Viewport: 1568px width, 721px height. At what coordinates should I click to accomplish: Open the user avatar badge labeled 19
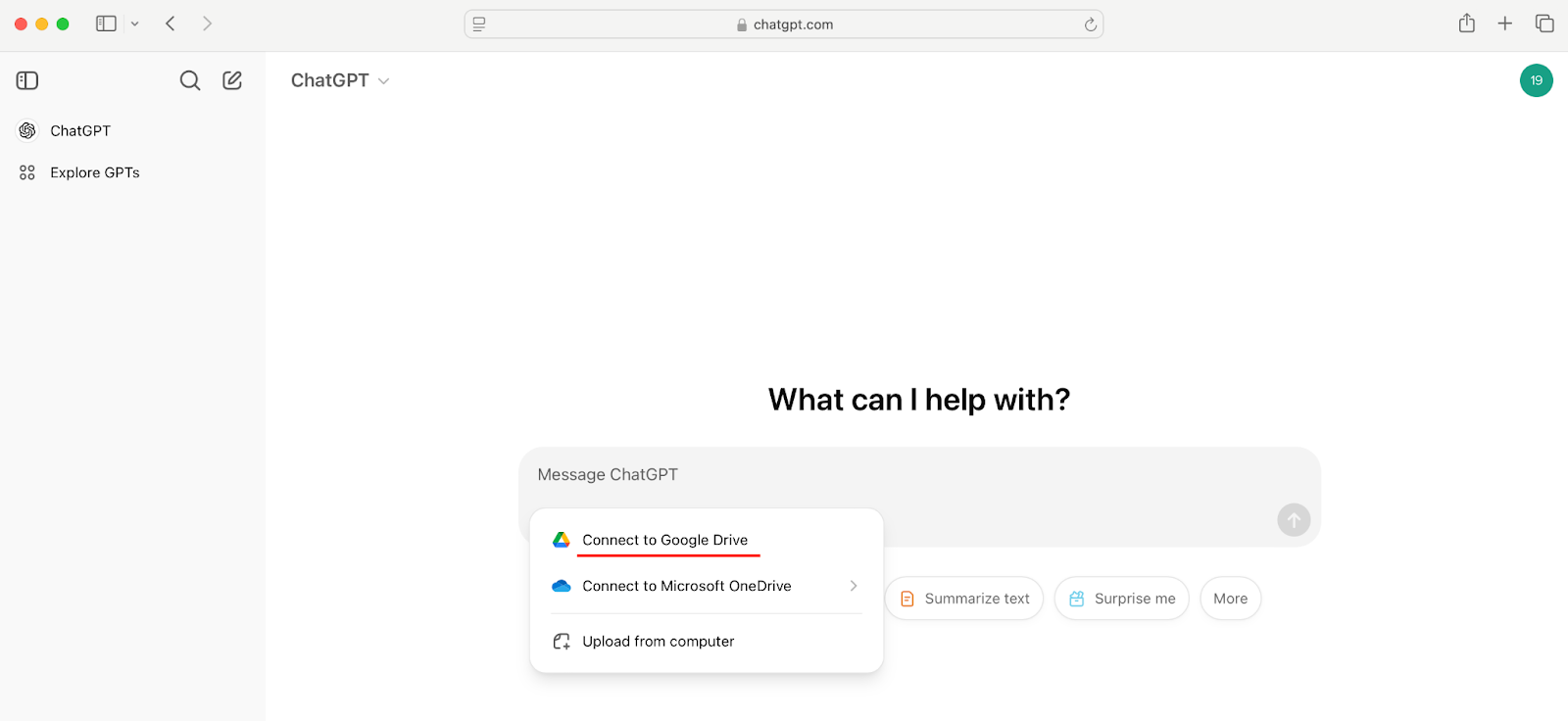1536,80
